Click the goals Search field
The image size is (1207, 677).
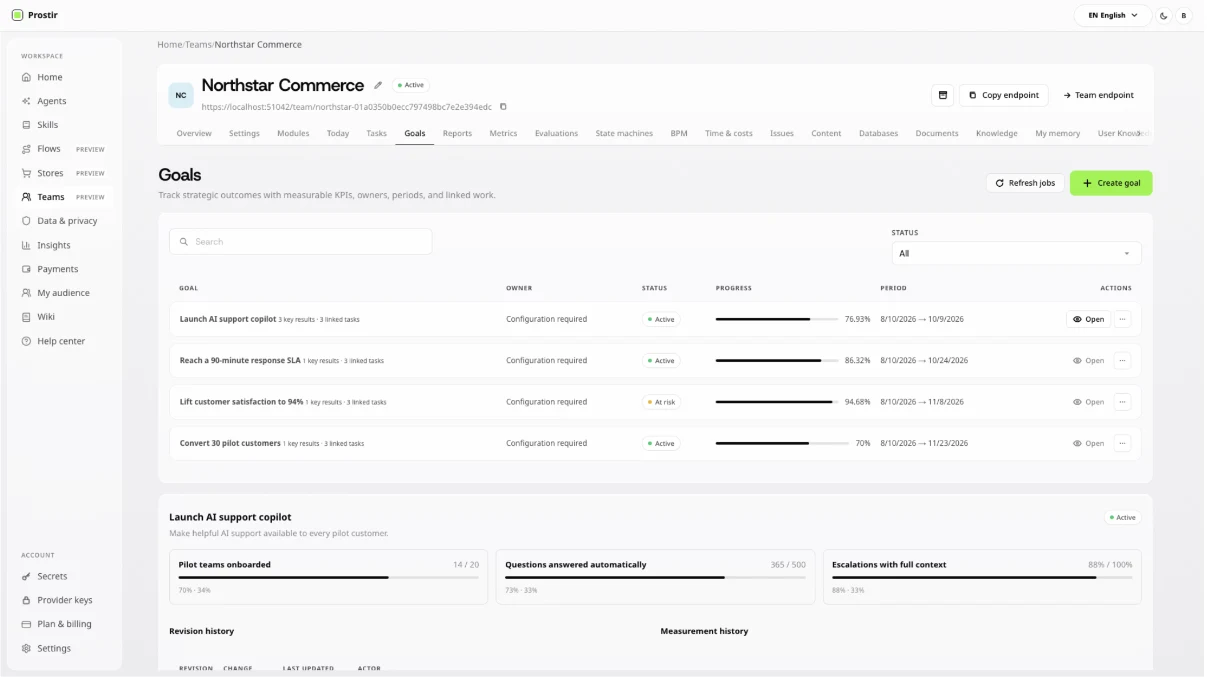click(301, 241)
